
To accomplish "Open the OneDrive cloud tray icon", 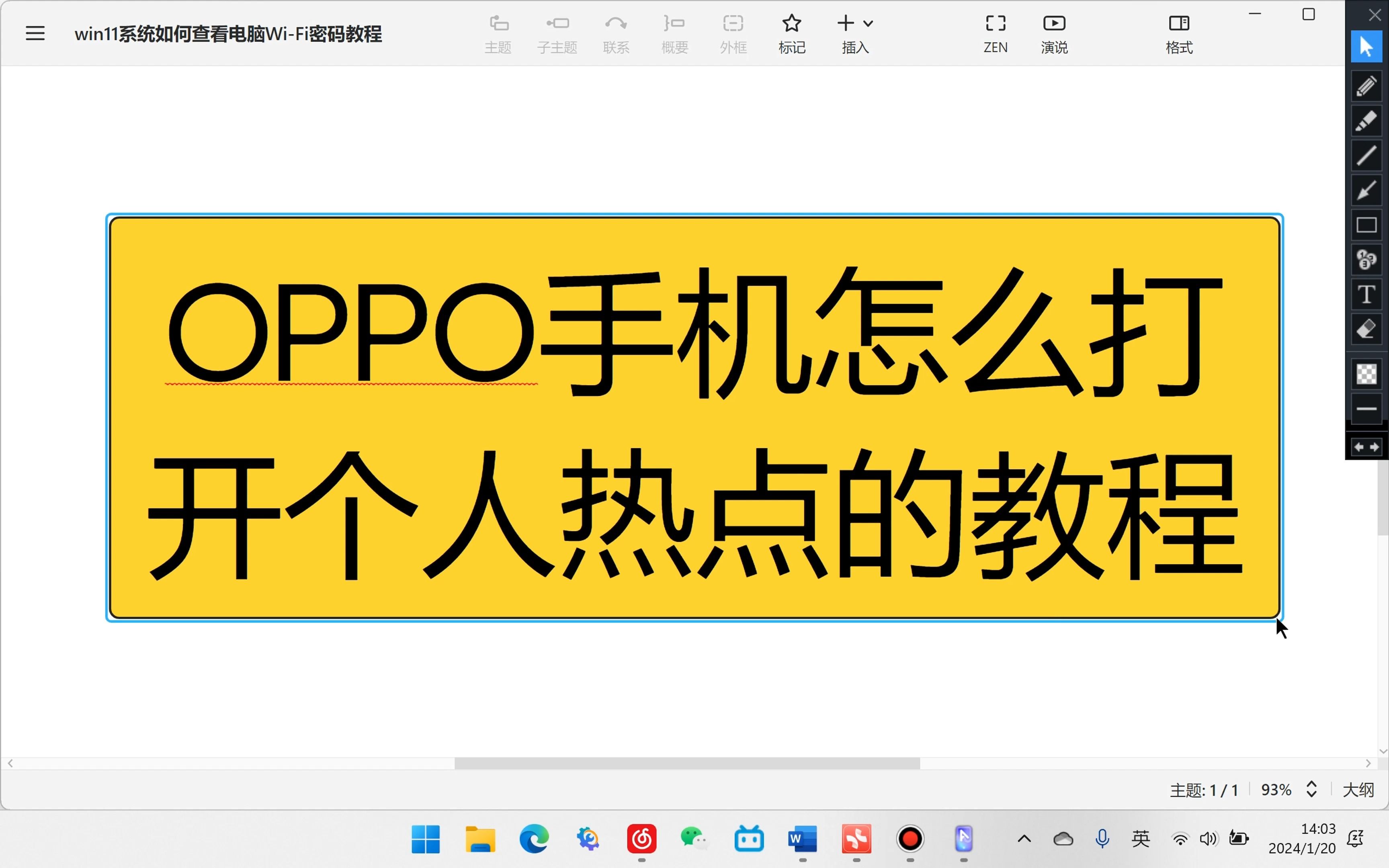I will click(x=1063, y=839).
